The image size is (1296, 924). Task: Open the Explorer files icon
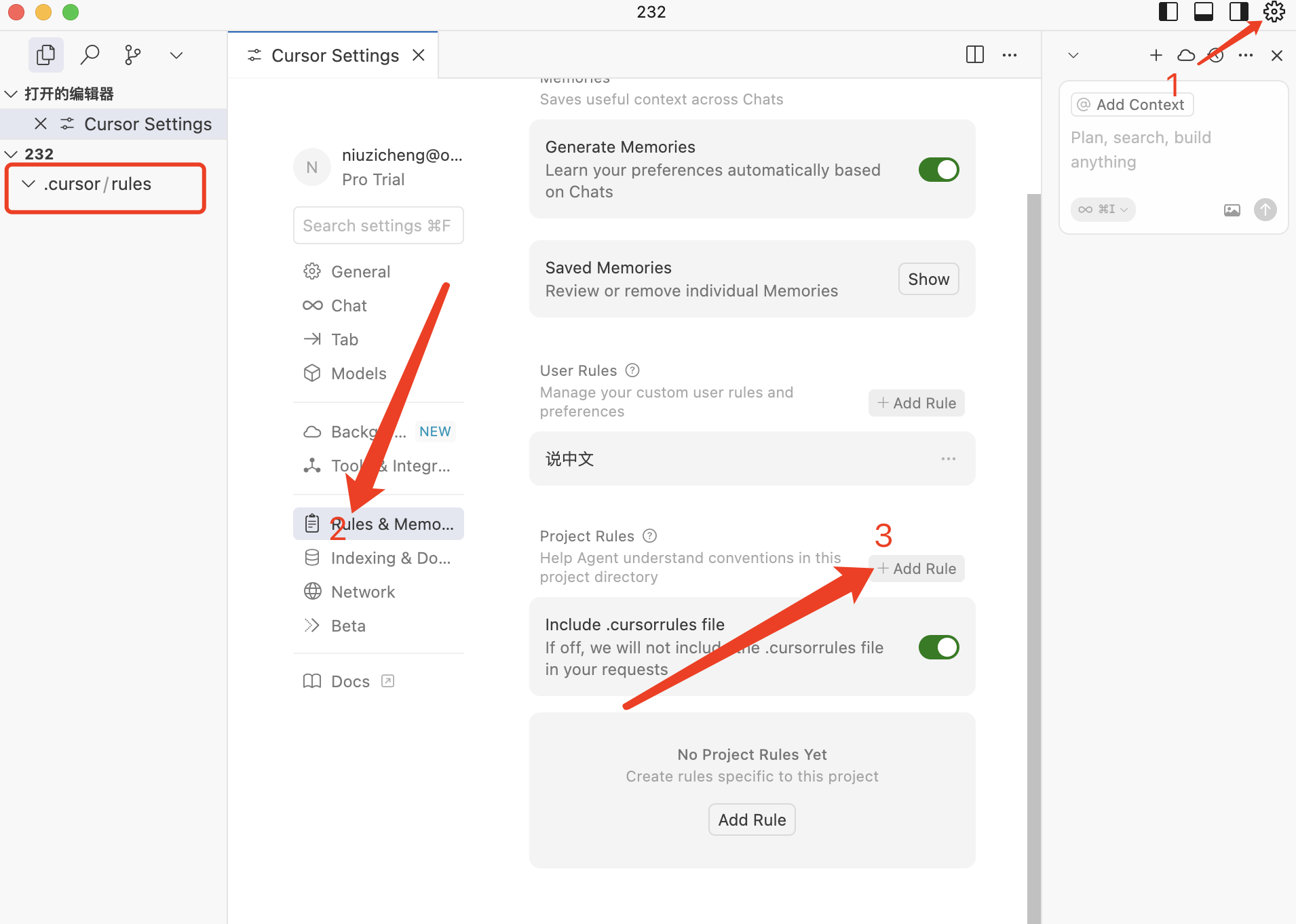coord(45,55)
